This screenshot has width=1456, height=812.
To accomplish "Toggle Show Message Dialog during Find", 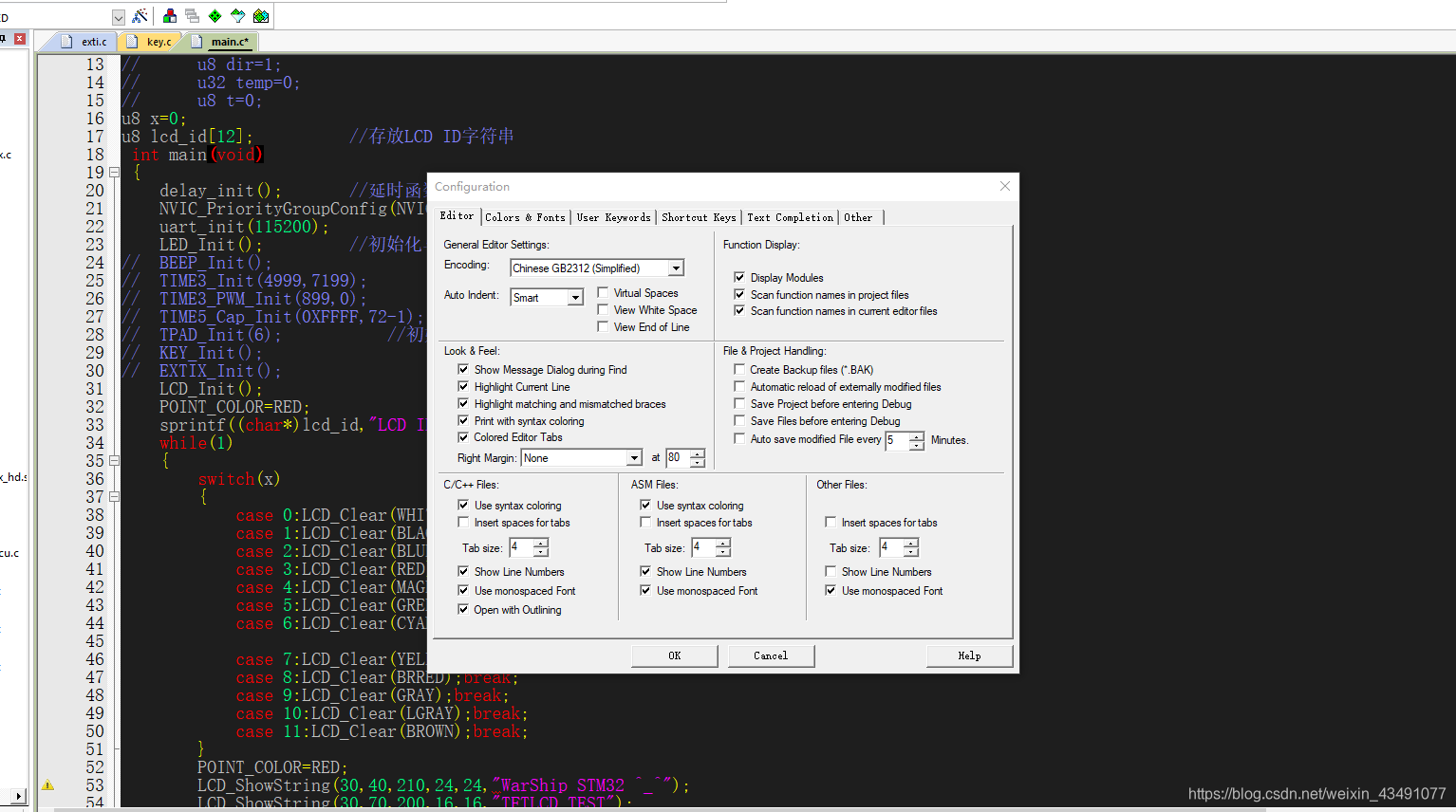I will (463, 369).
